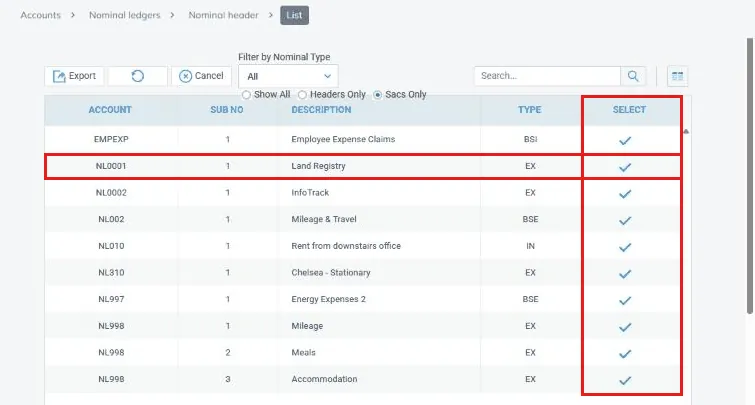Click the SELECT column header
Image resolution: width=755 pixels, height=405 pixels.
629,110
